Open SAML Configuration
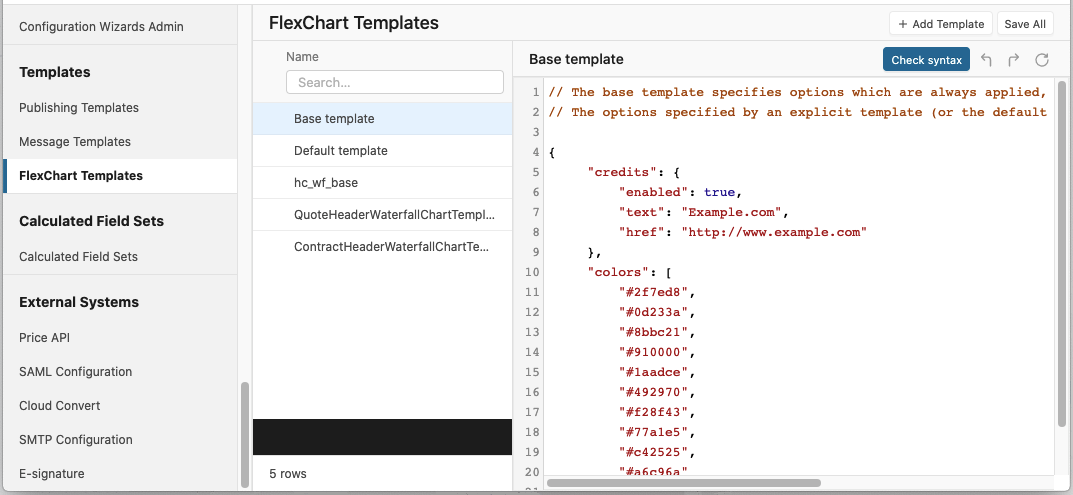Viewport: 1073px width, 495px height. coord(75,372)
